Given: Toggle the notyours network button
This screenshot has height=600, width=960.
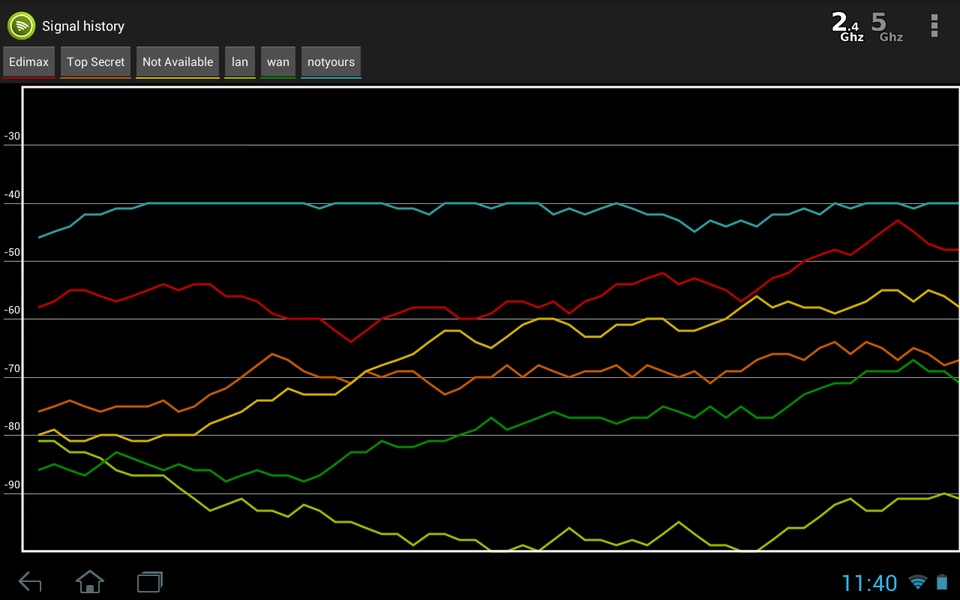Looking at the screenshot, I should point(331,62).
